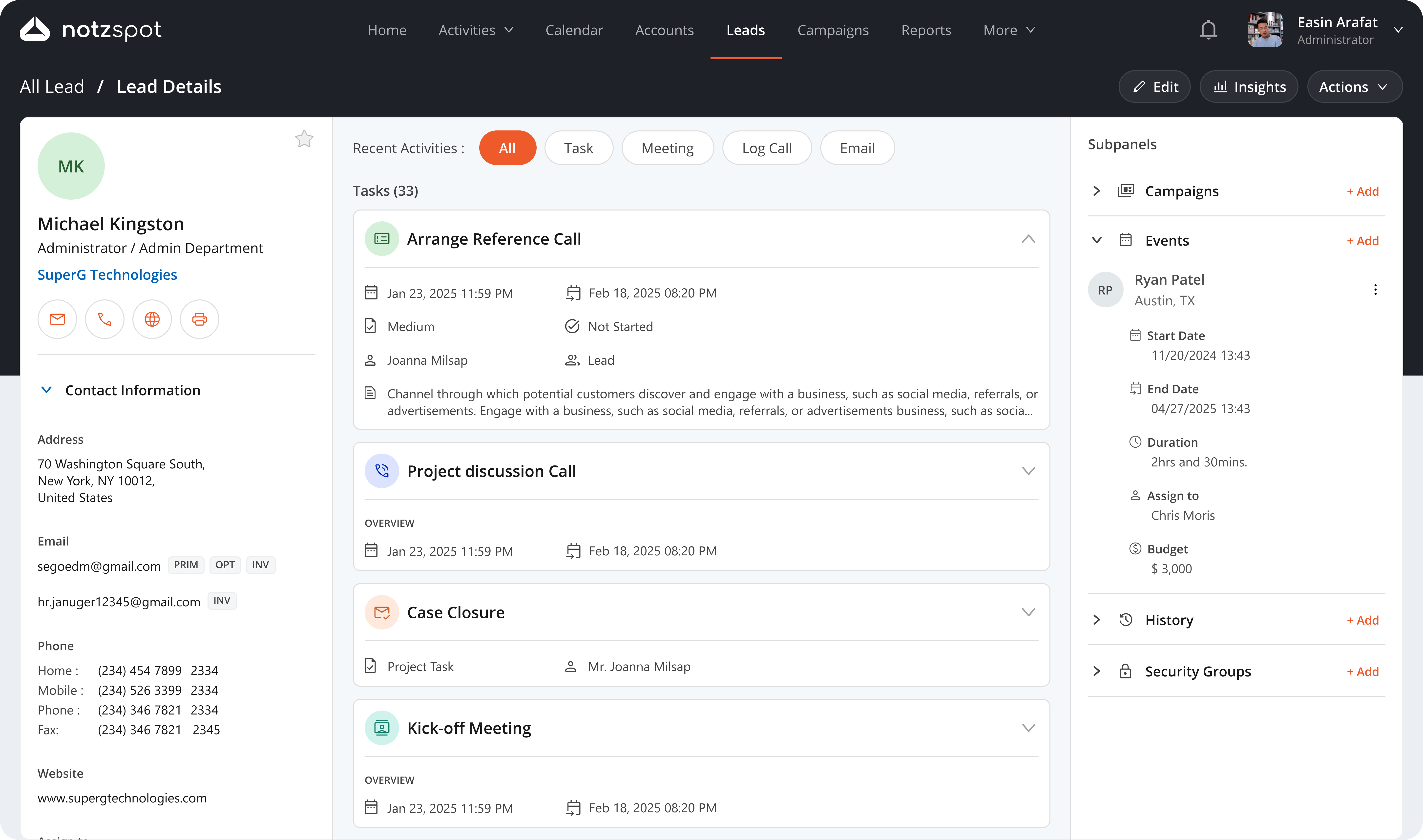Open the notification bell
This screenshot has width=1423, height=840.
click(1208, 29)
